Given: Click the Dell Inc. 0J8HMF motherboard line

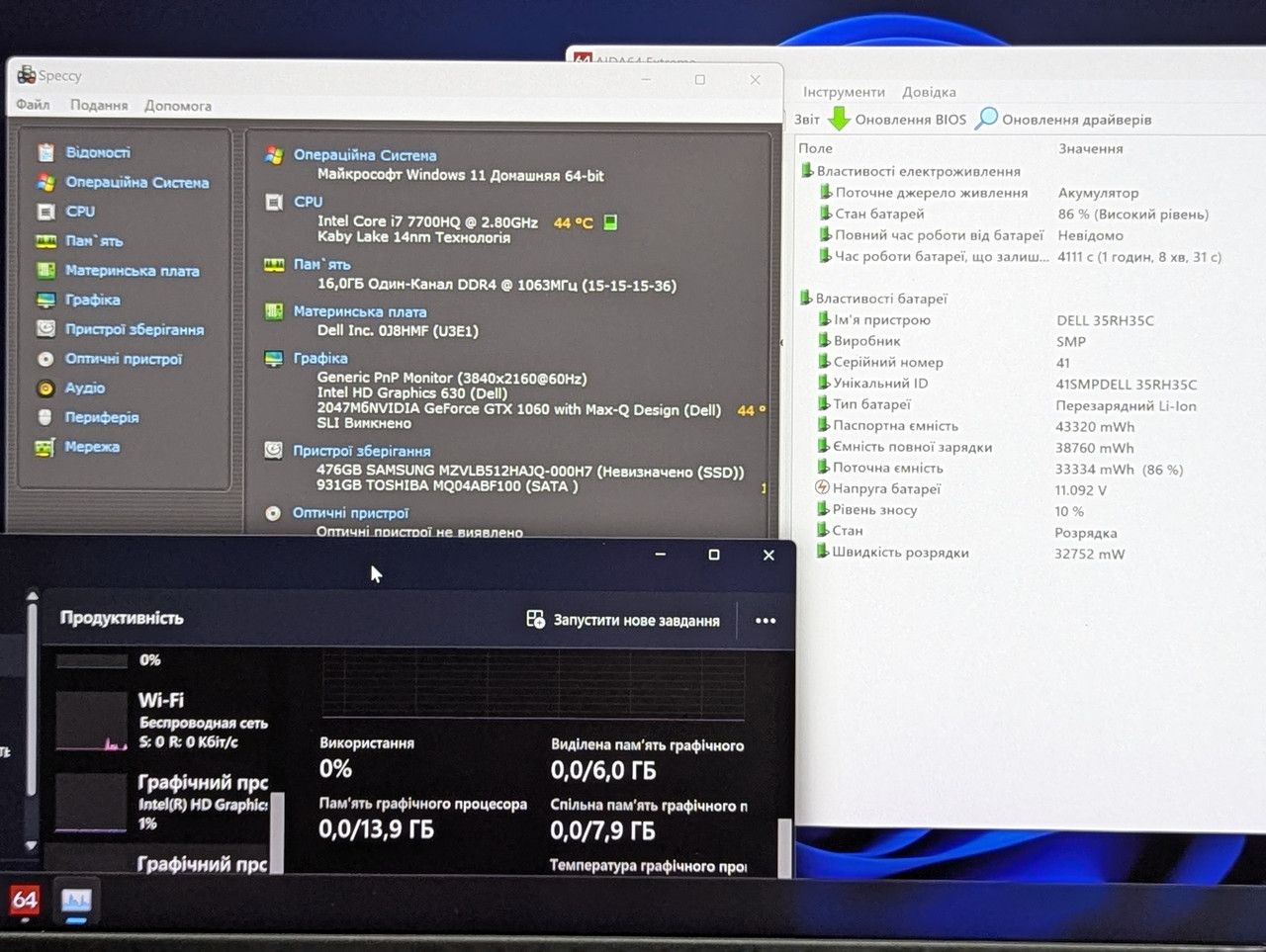Looking at the screenshot, I should (x=398, y=331).
